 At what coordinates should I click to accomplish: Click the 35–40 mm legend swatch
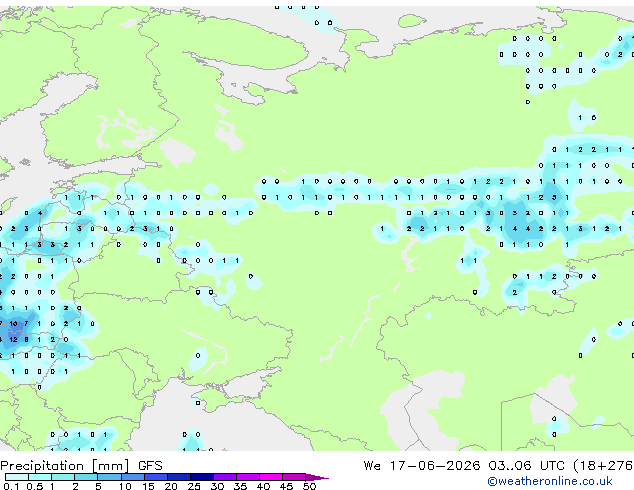[x=248, y=477]
